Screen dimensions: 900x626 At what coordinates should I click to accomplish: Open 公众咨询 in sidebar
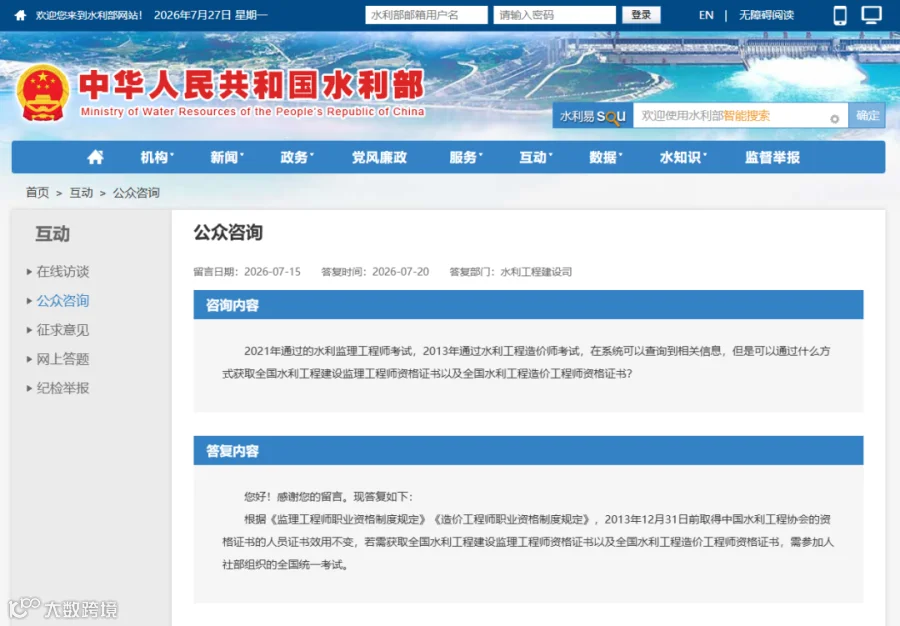click(x=63, y=301)
